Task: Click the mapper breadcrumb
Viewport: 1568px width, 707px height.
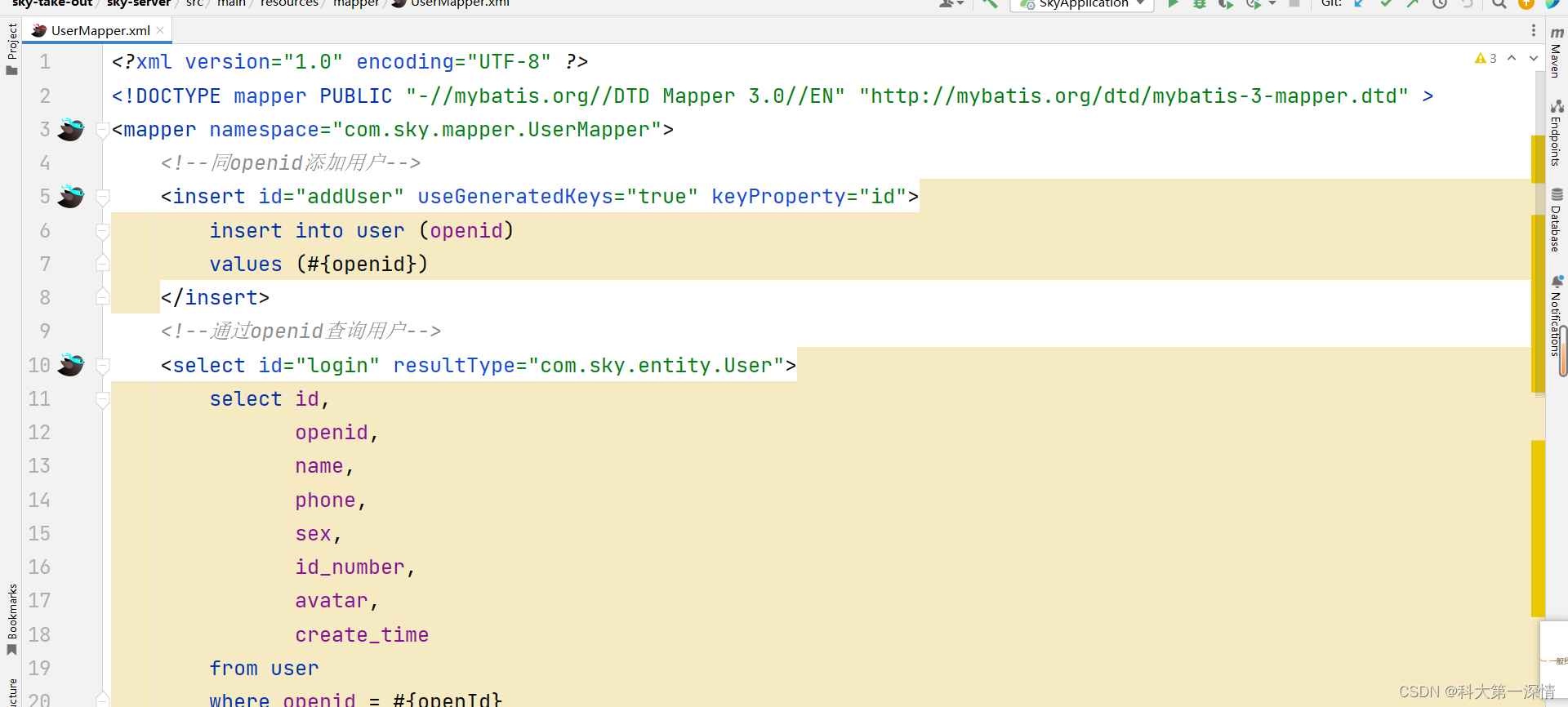Action: click(356, 3)
